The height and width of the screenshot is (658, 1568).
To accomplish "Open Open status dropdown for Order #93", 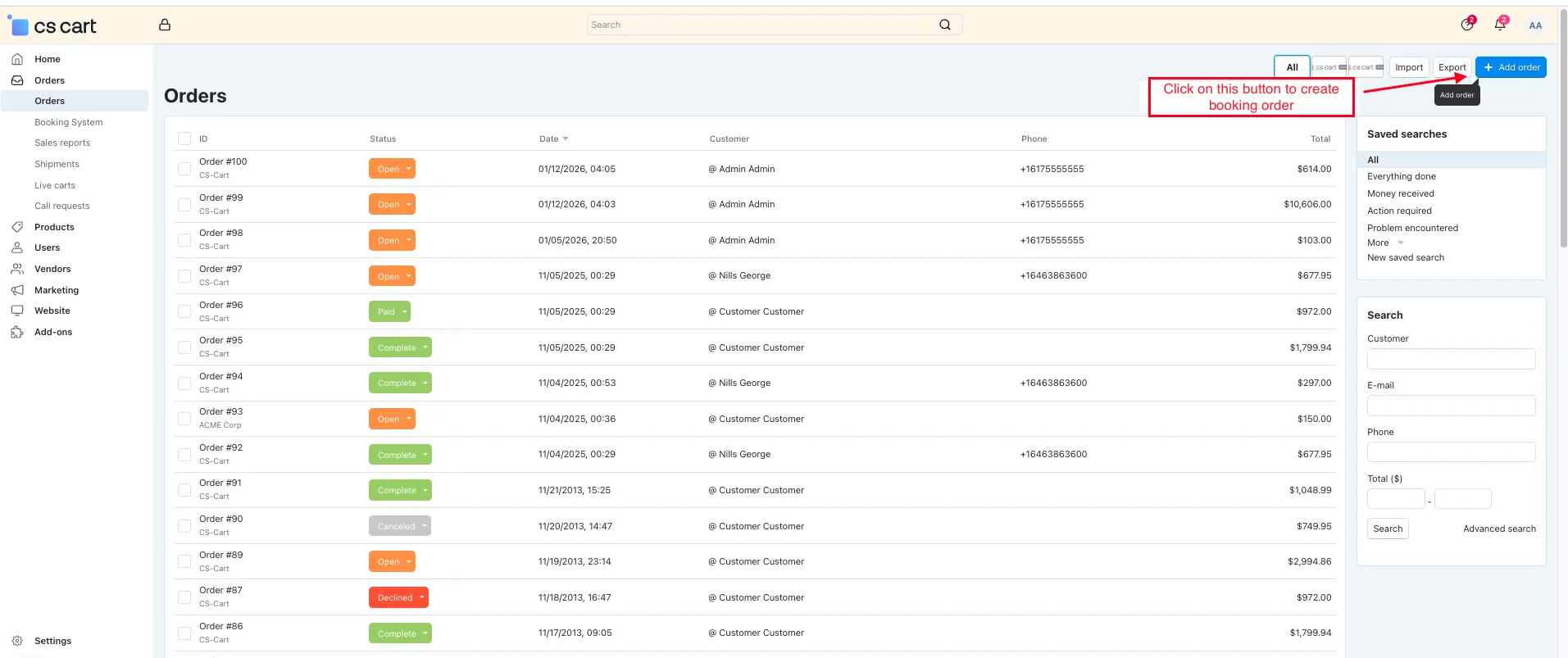I will [x=392, y=419].
